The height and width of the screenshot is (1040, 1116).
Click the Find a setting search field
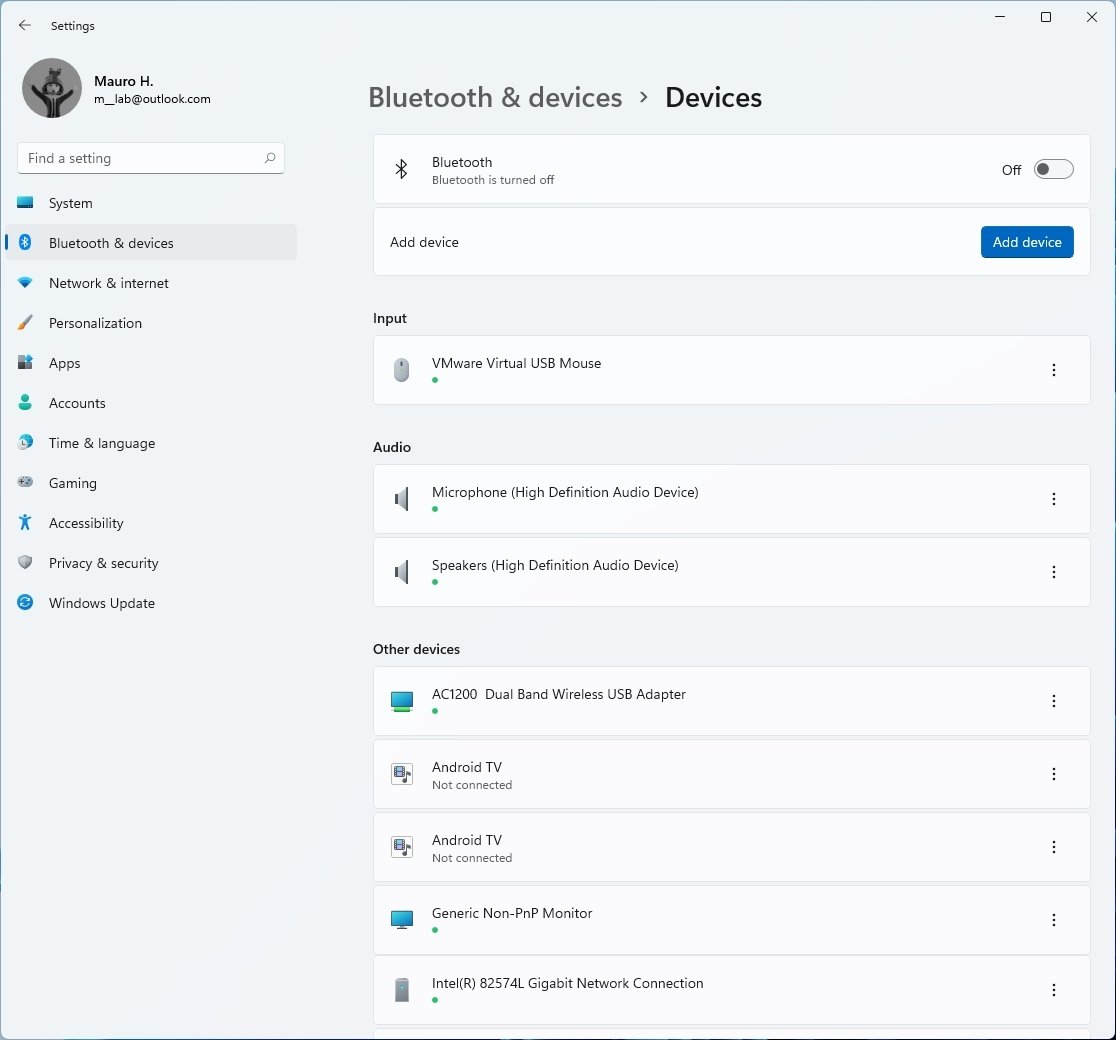[140, 158]
